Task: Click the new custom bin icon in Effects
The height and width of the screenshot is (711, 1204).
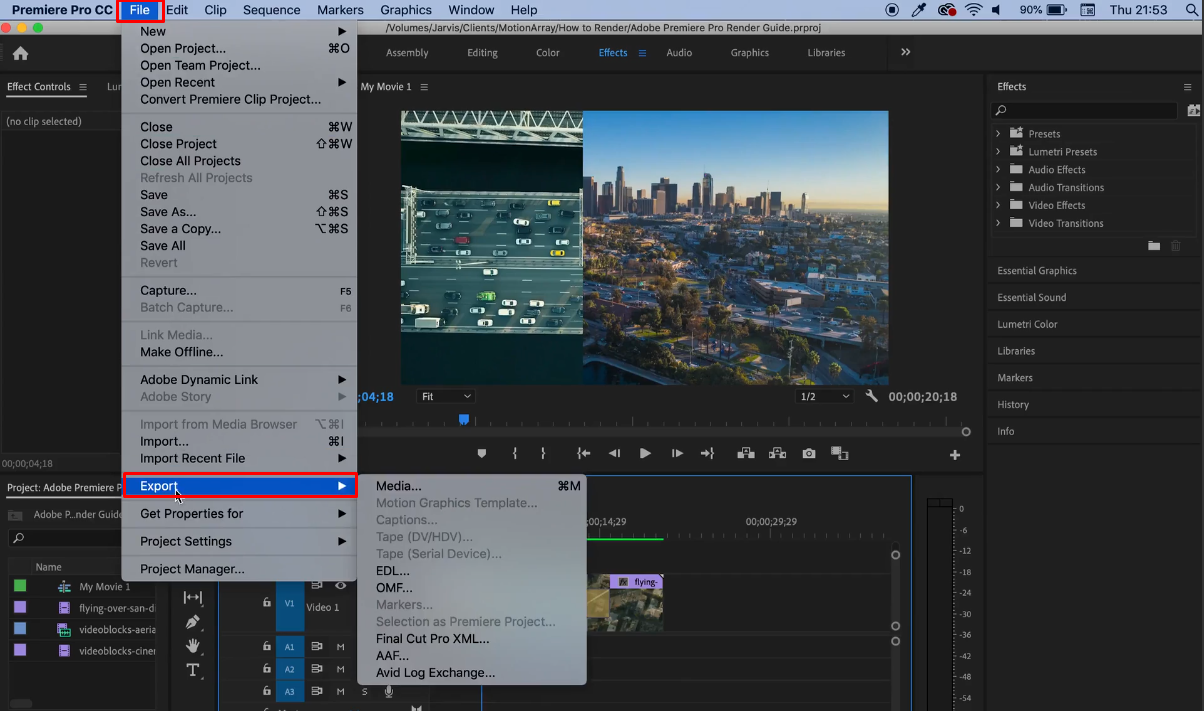Action: coord(1154,245)
